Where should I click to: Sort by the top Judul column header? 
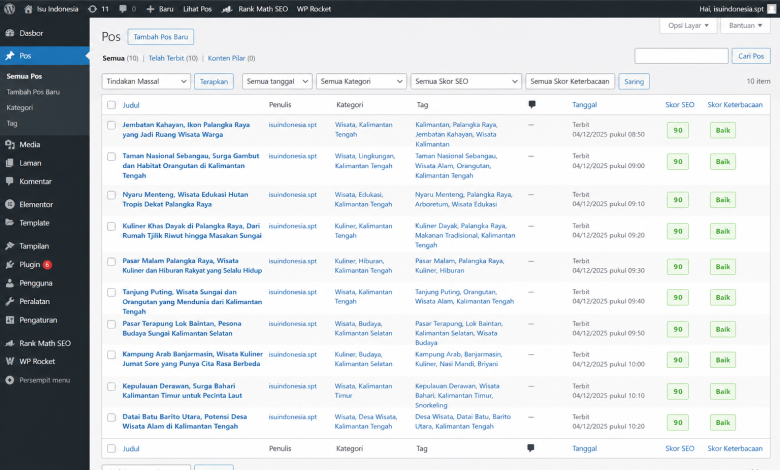pyautogui.click(x=131, y=105)
